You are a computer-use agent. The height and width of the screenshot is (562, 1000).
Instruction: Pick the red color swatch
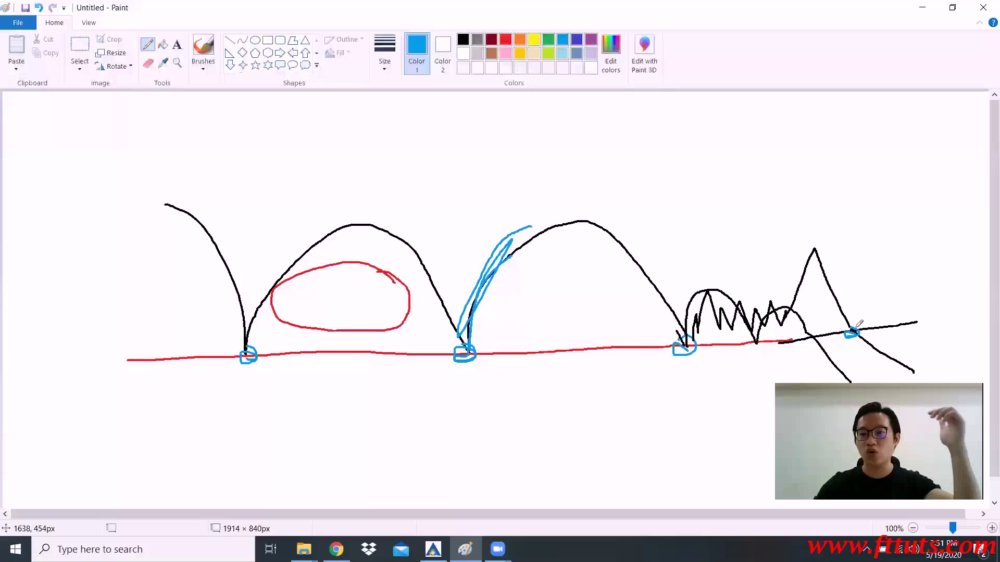pyautogui.click(x=506, y=40)
